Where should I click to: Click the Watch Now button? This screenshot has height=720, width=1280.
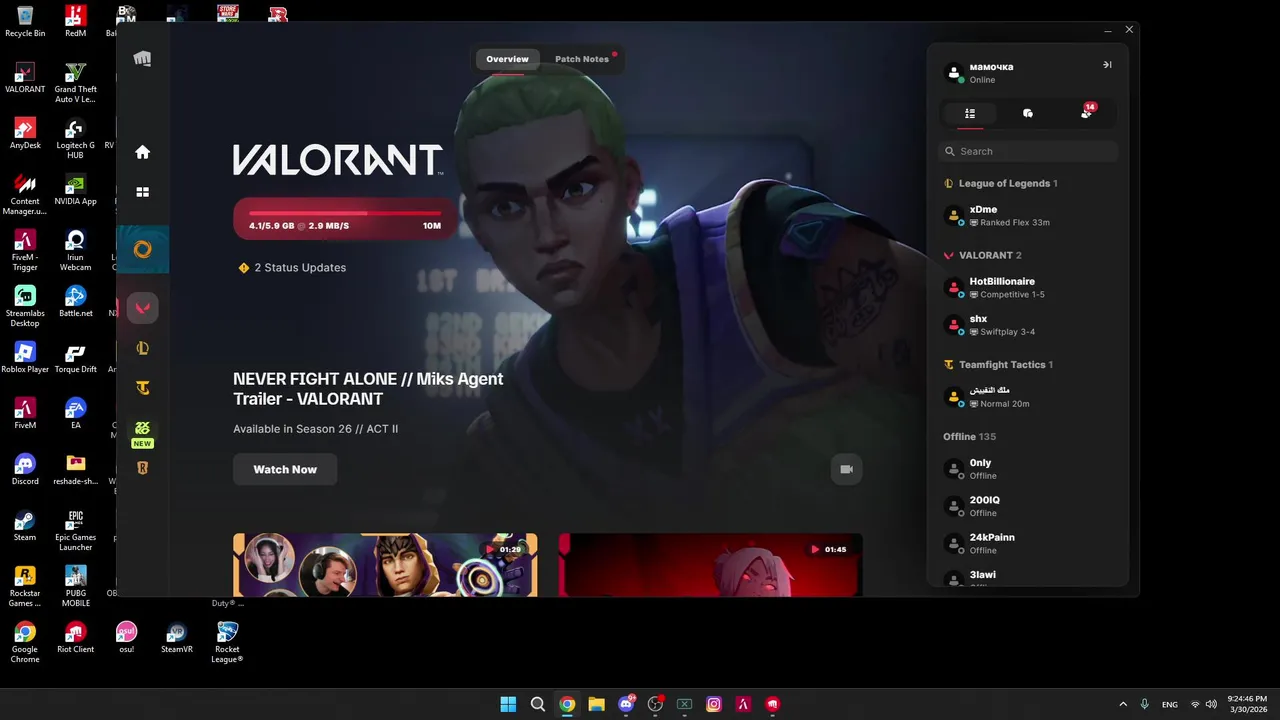[285, 469]
